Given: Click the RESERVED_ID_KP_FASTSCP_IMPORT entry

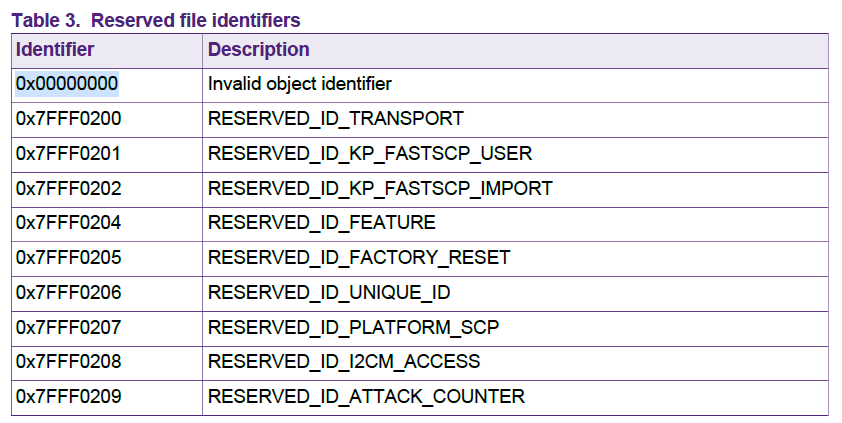Looking at the screenshot, I should [380, 188].
